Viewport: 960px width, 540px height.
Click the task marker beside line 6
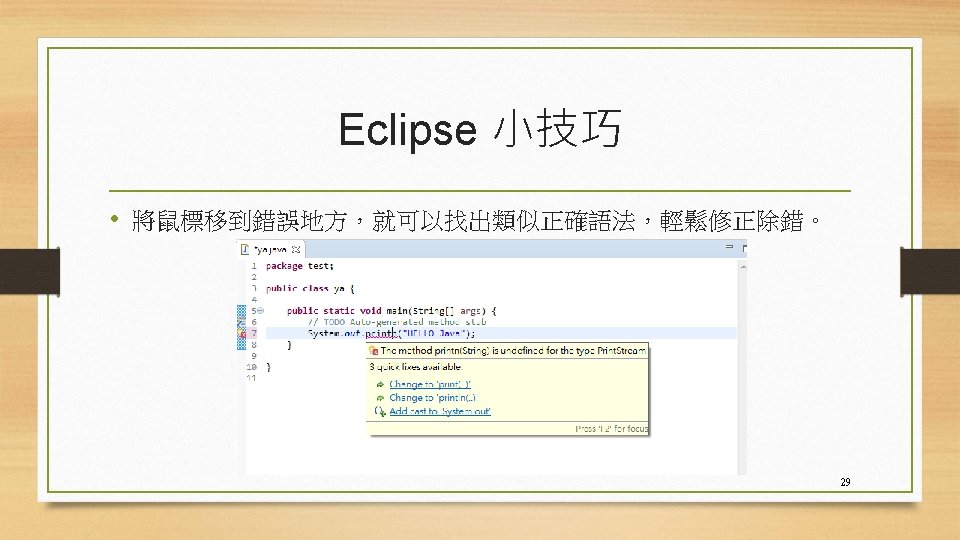pyautogui.click(x=241, y=322)
